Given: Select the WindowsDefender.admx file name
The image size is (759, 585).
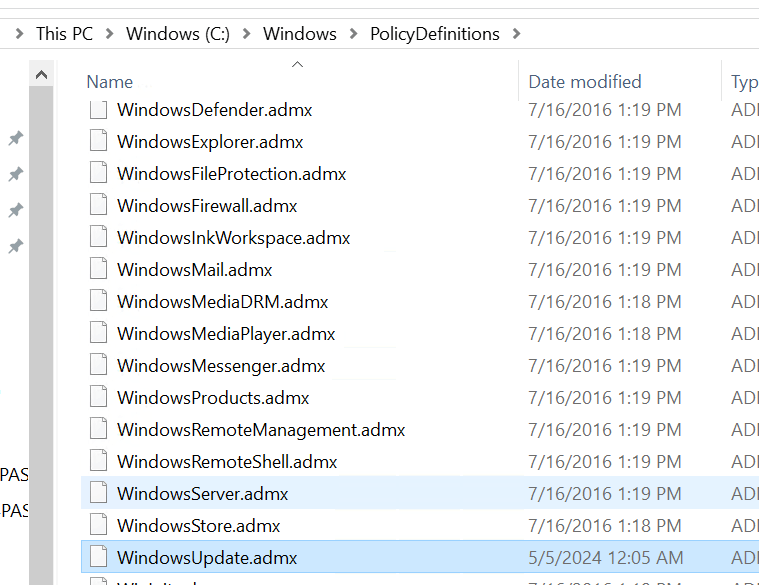Looking at the screenshot, I should [x=214, y=110].
